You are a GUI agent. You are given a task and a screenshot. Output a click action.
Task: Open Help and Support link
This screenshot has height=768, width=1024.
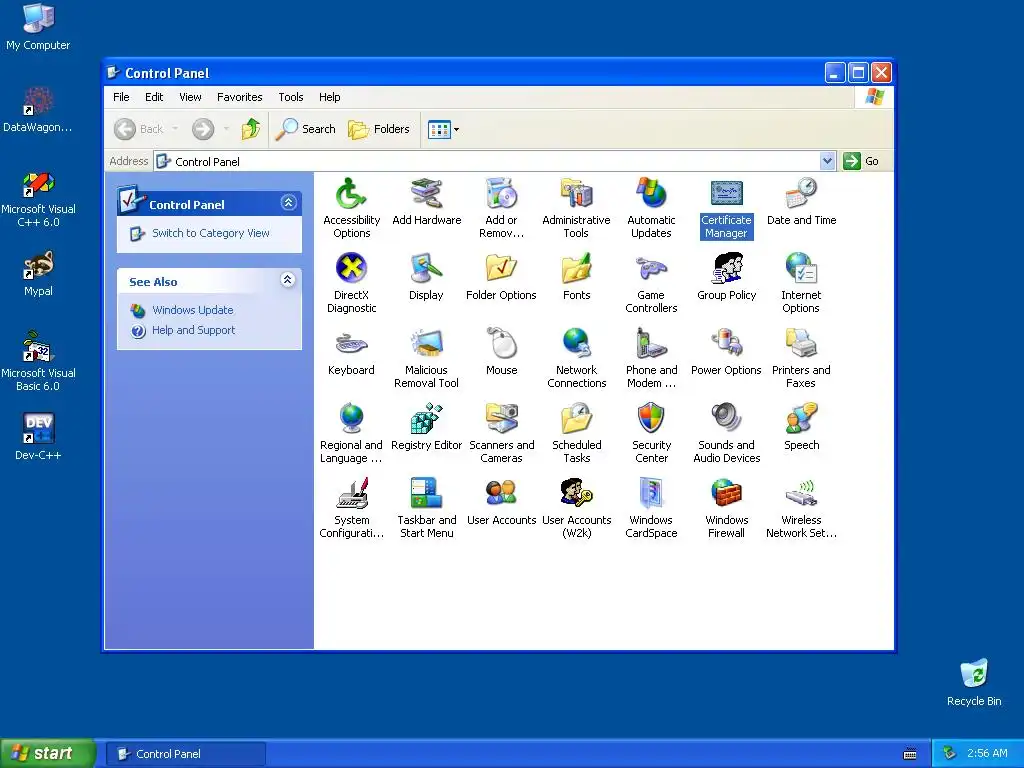[193, 330]
